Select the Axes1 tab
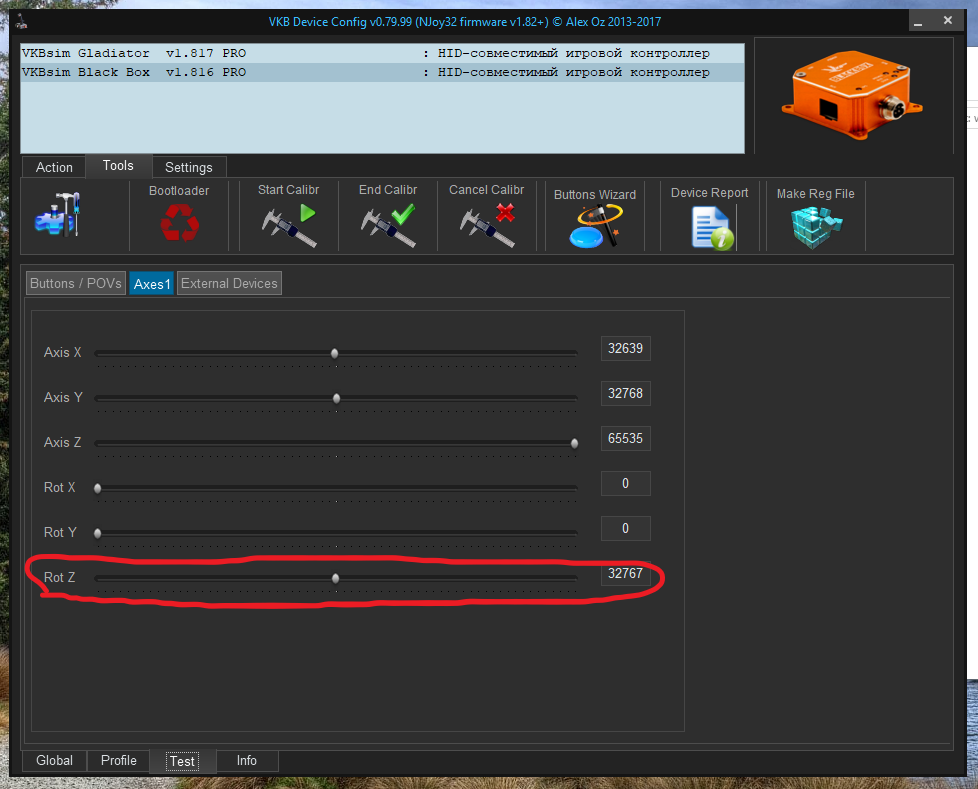This screenshot has width=978, height=789. (x=152, y=284)
